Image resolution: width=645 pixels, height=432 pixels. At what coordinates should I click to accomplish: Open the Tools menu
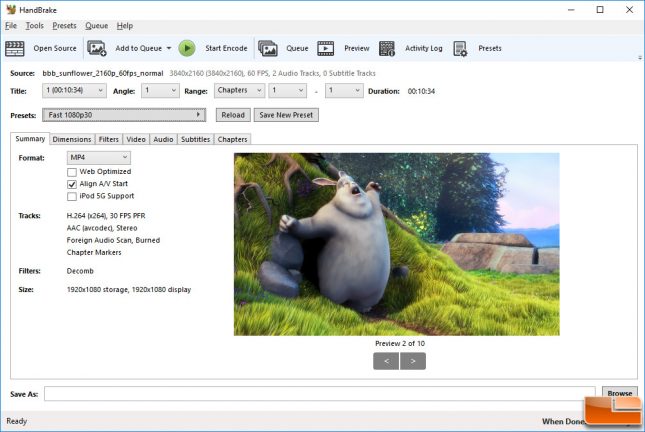pos(35,26)
